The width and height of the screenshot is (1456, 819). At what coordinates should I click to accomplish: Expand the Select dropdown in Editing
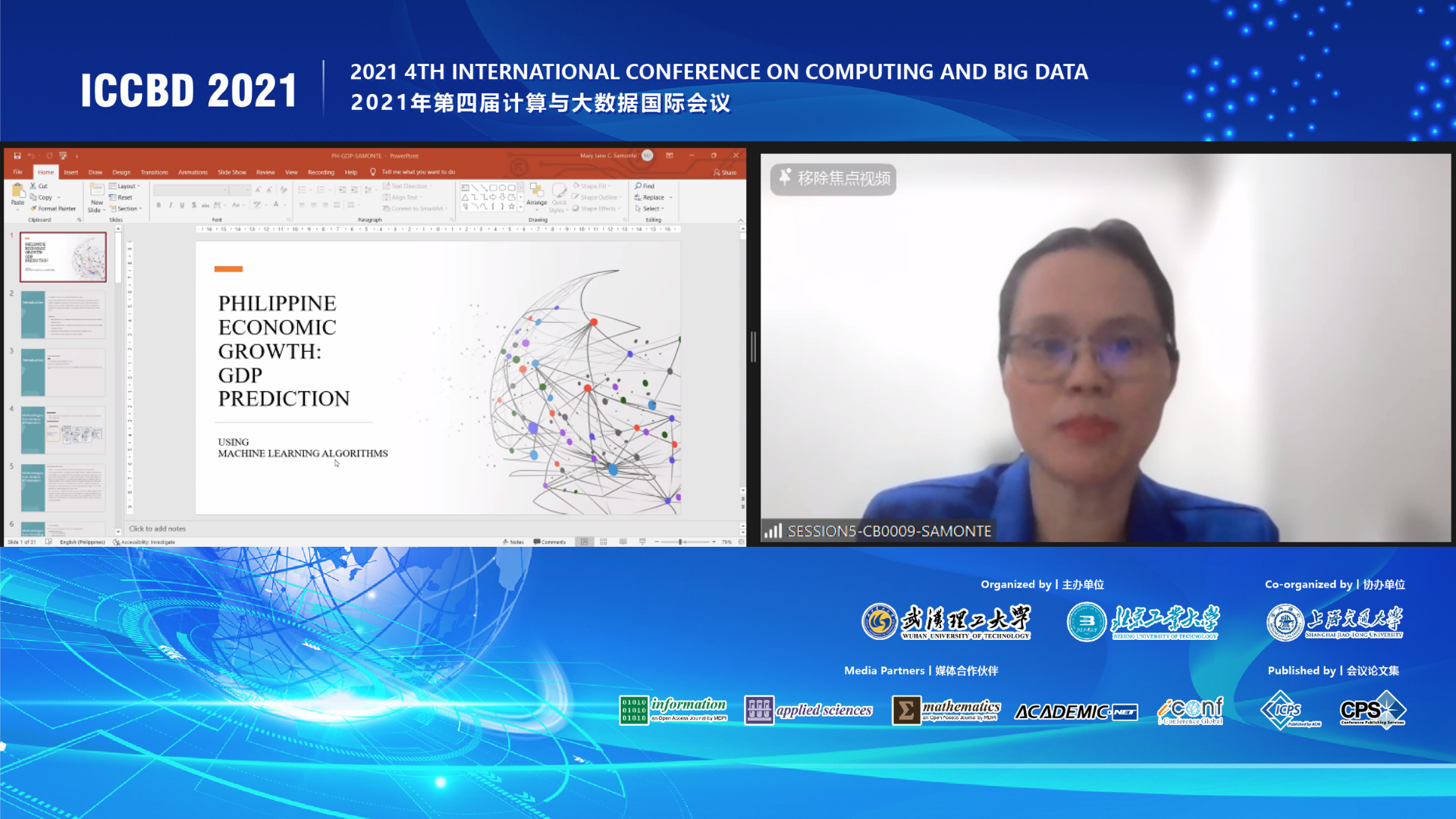(x=649, y=209)
